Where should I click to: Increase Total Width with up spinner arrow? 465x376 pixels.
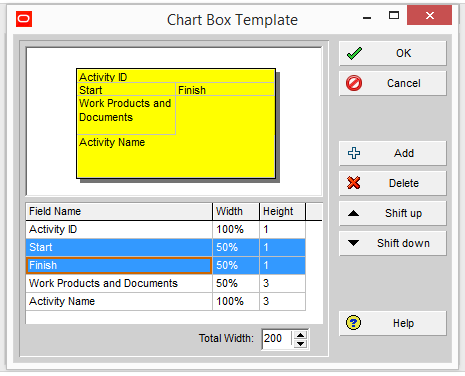pos(301,335)
